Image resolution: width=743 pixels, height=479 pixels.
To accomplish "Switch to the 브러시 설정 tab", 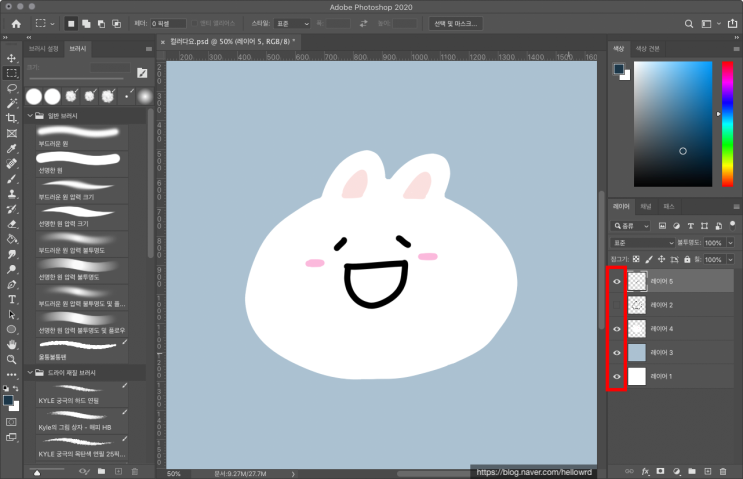I will click(44, 49).
